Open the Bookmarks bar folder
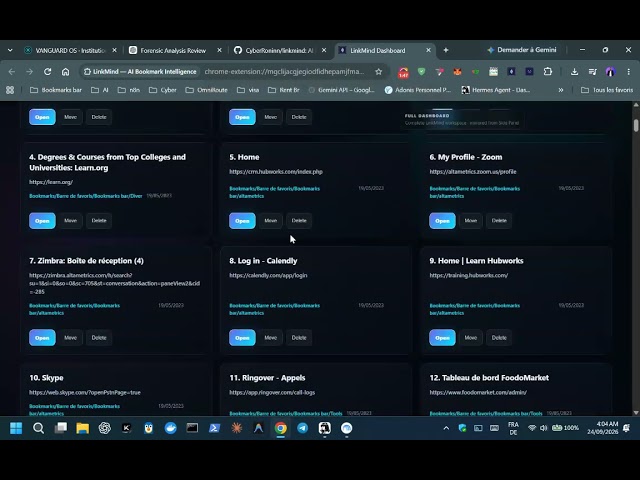 point(56,90)
